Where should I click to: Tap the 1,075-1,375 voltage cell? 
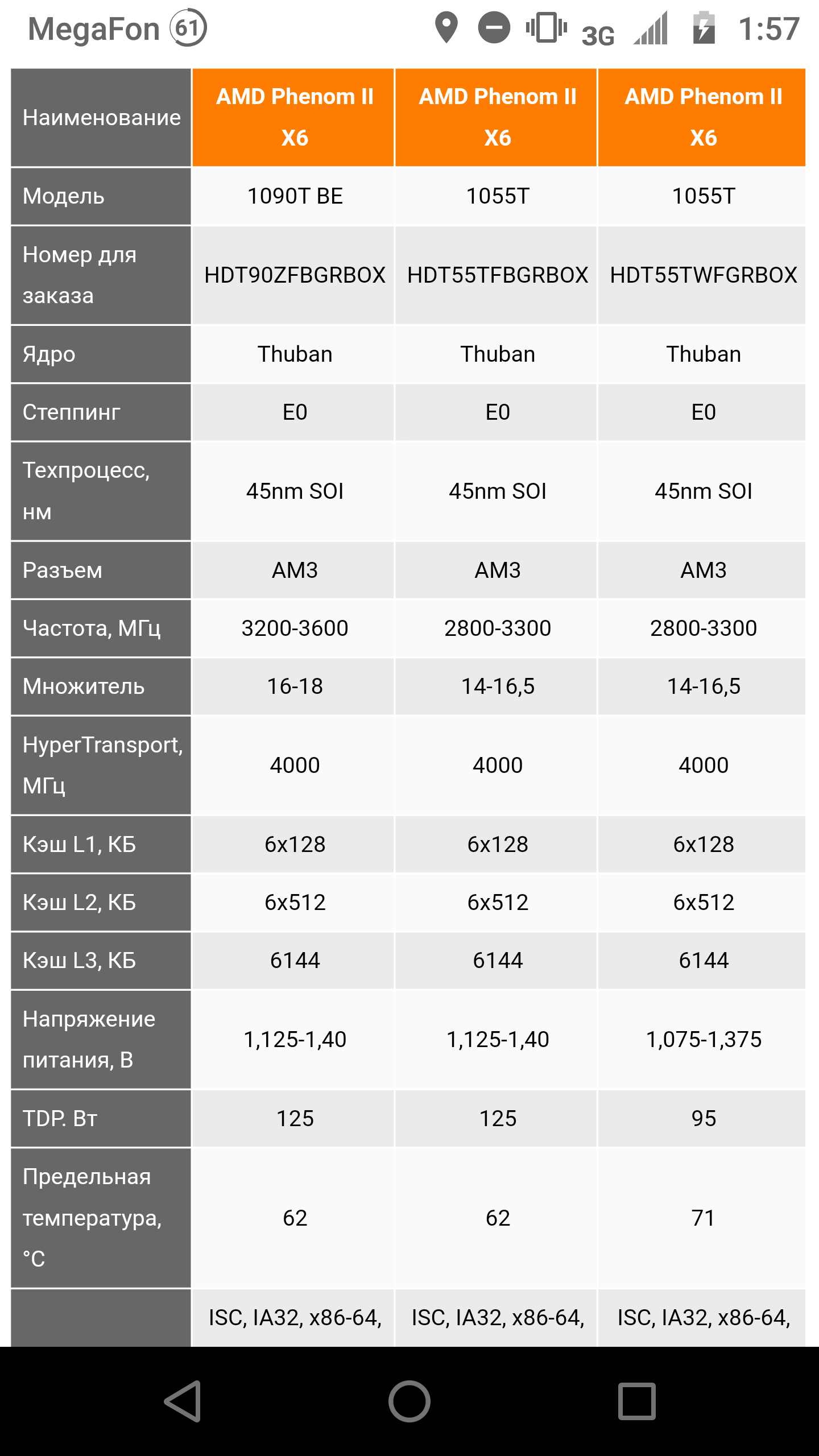(x=703, y=1040)
